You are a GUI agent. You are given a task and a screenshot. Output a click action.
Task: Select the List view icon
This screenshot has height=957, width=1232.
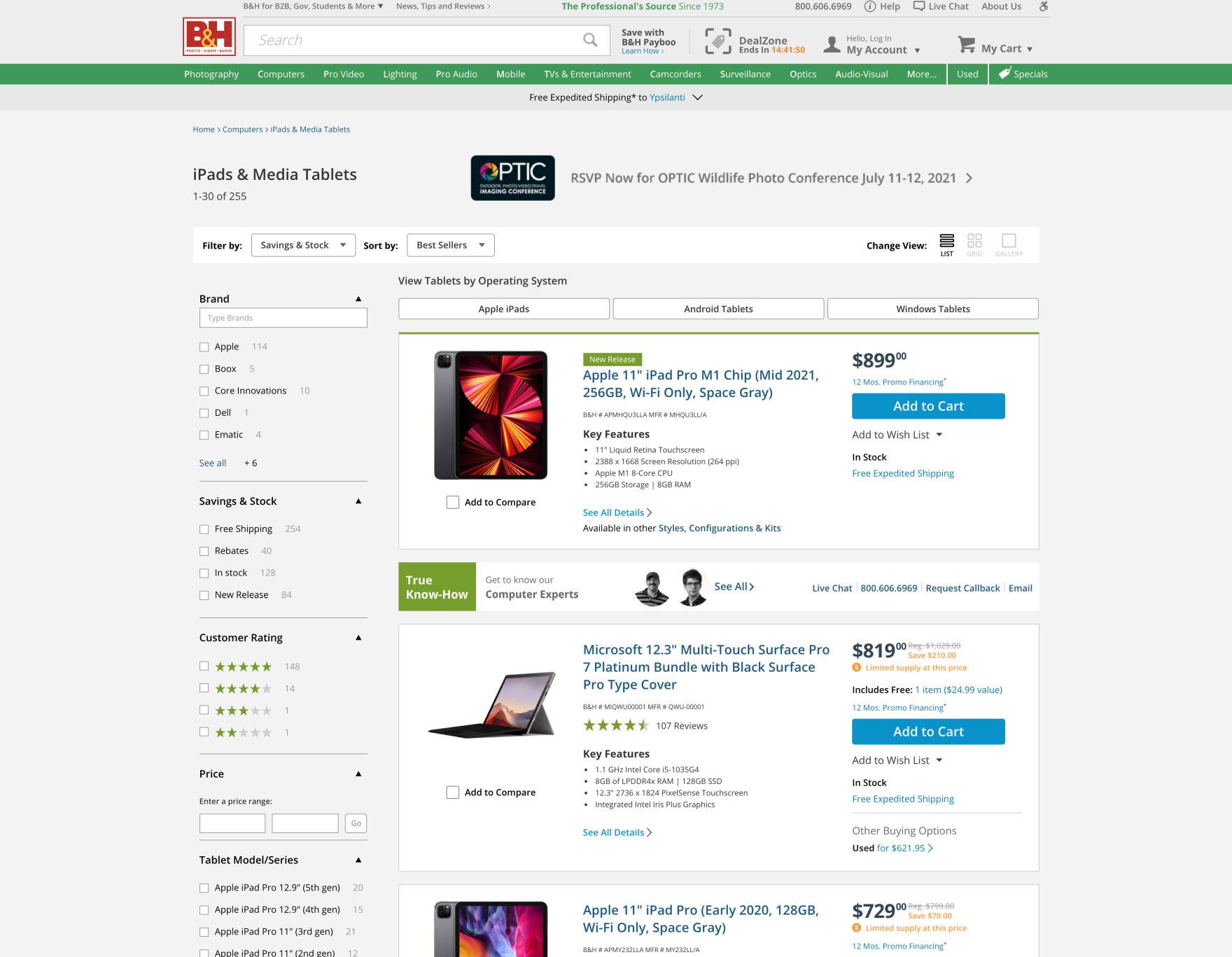[946, 242]
